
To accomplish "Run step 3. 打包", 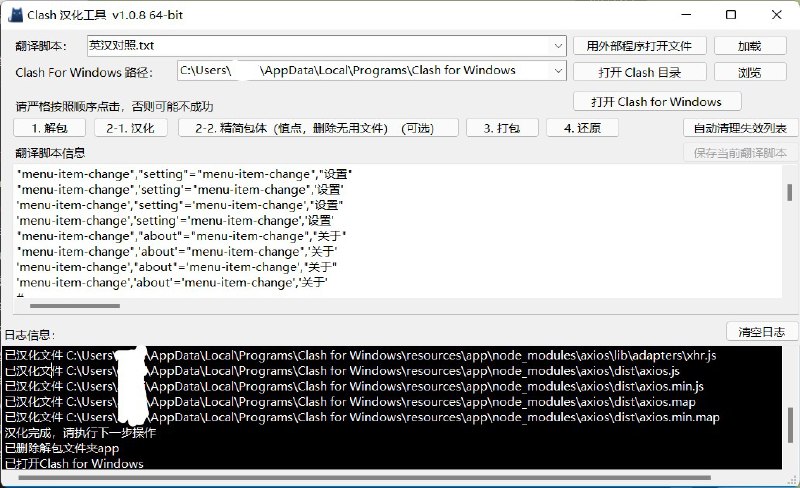I will pyautogui.click(x=502, y=128).
